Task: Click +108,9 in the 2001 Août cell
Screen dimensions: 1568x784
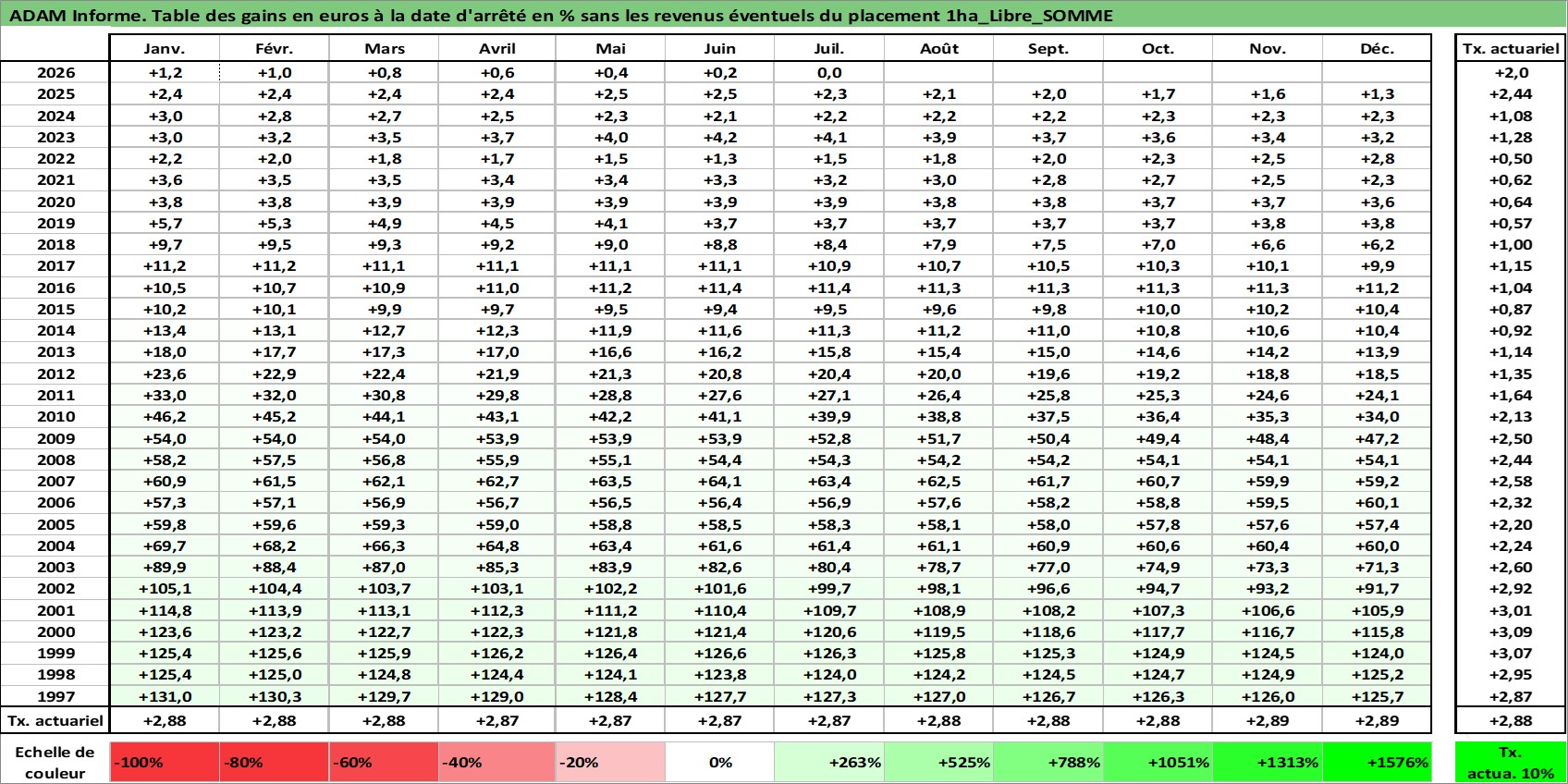Action: coord(939,610)
